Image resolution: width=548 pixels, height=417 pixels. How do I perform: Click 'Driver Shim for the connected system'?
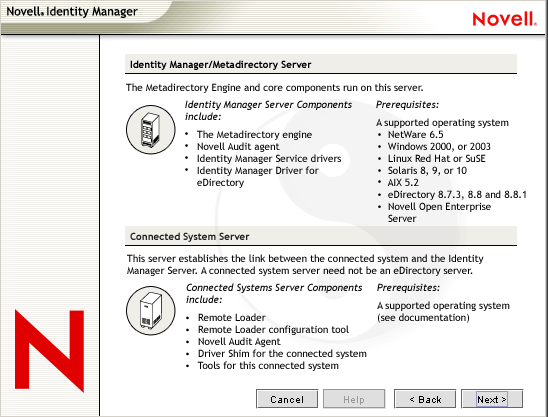click(x=282, y=353)
